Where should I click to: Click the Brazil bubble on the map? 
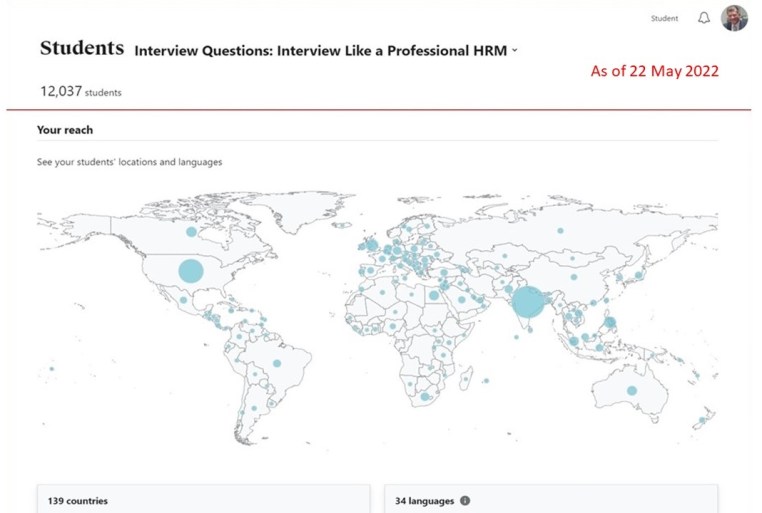(x=277, y=363)
